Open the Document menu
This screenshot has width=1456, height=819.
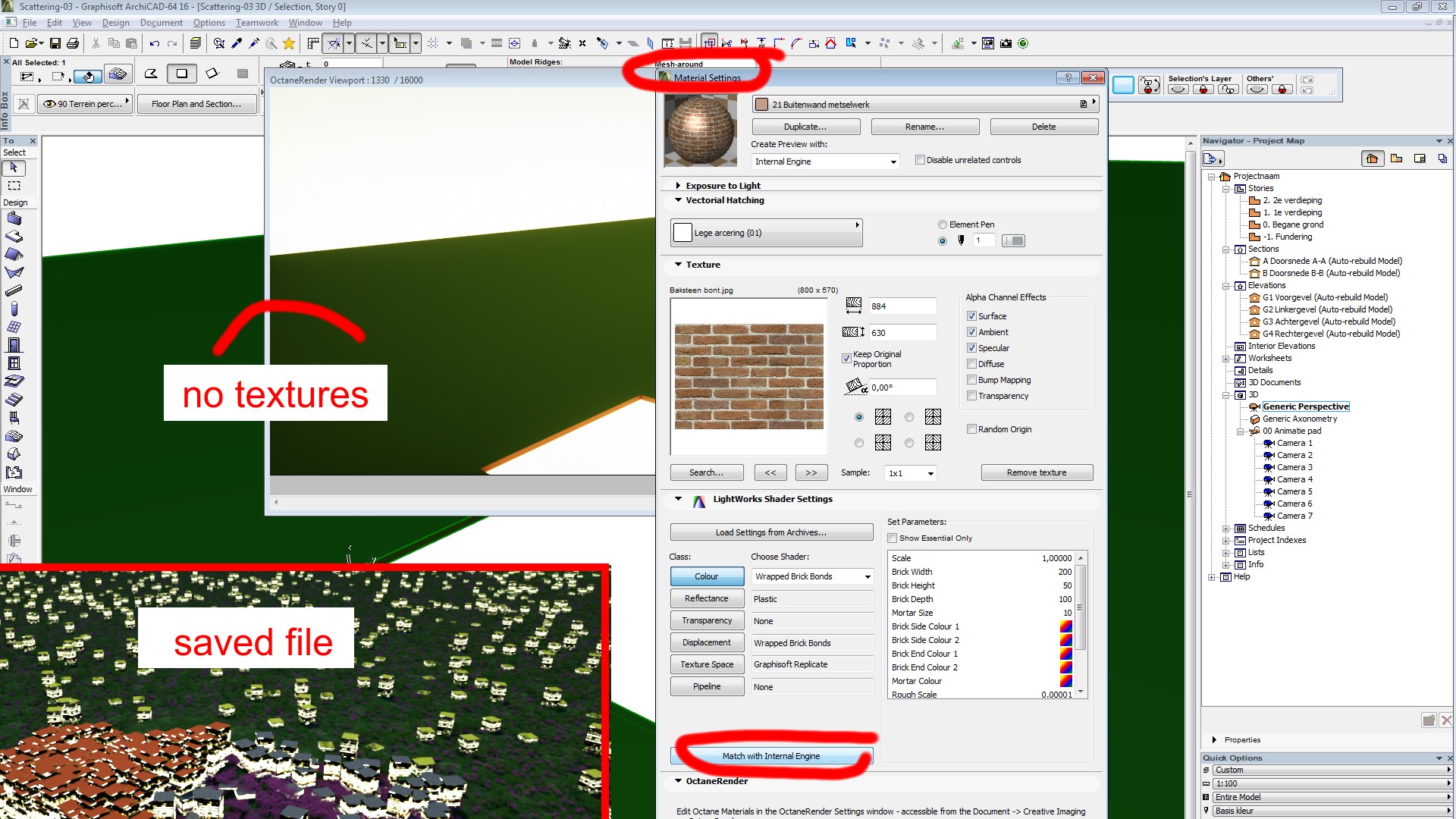tap(161, 23)
